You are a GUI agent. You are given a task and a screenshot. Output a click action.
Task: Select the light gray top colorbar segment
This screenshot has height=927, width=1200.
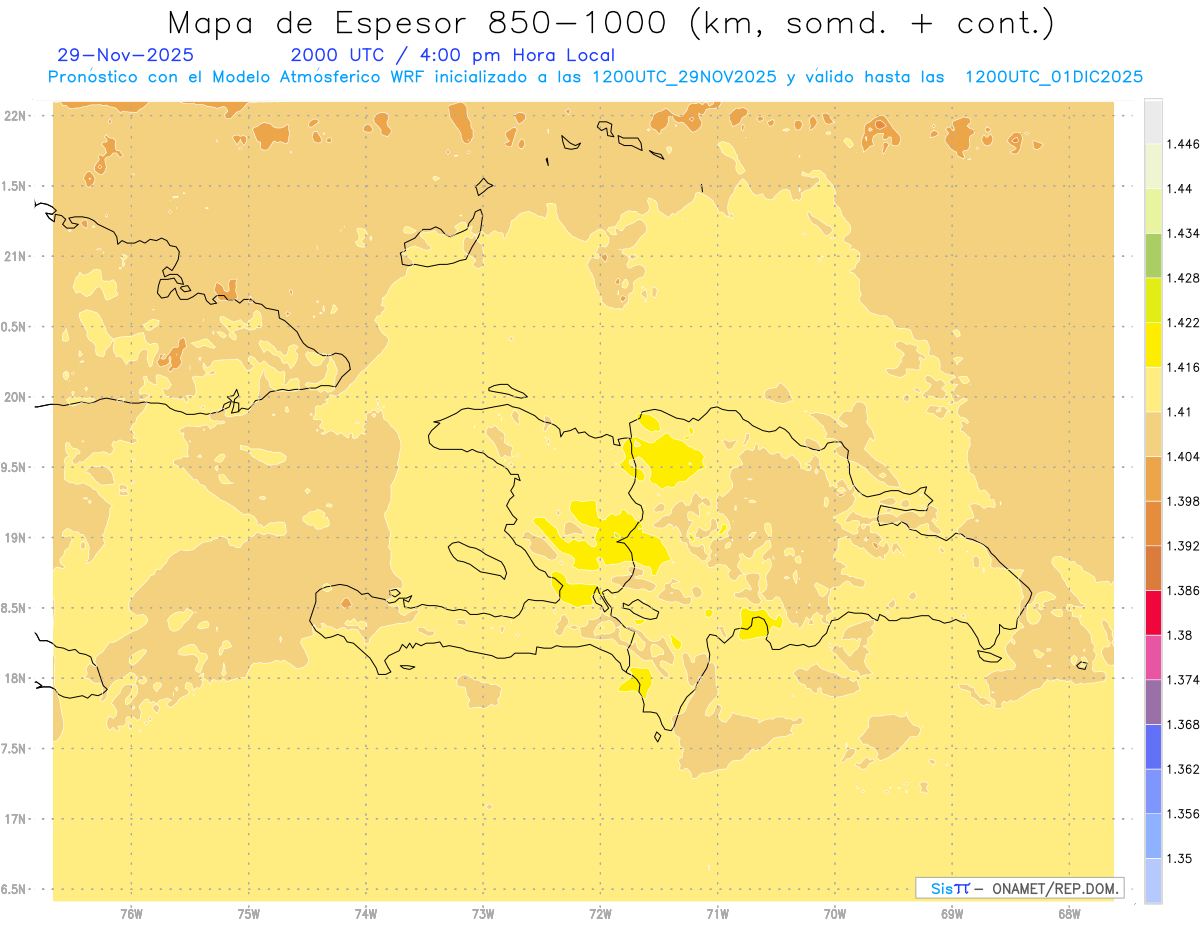1153,121
